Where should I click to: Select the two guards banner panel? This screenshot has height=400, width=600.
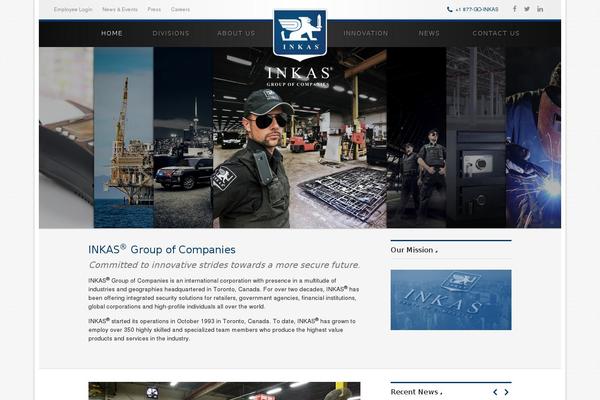pyautogui.click(x=416, y=137)
